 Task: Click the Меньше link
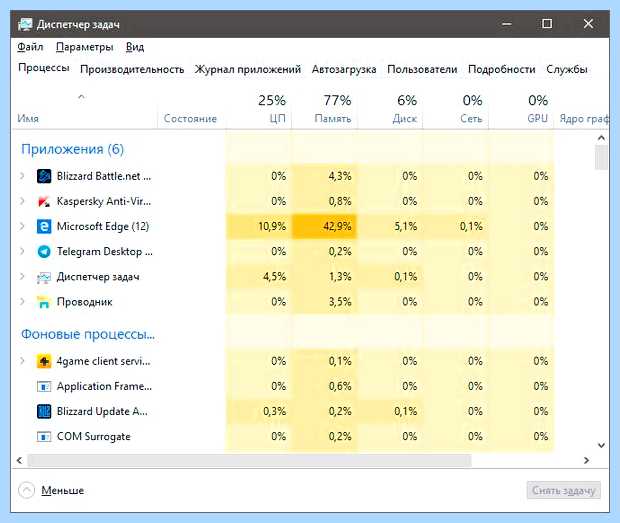click(62, 491)
